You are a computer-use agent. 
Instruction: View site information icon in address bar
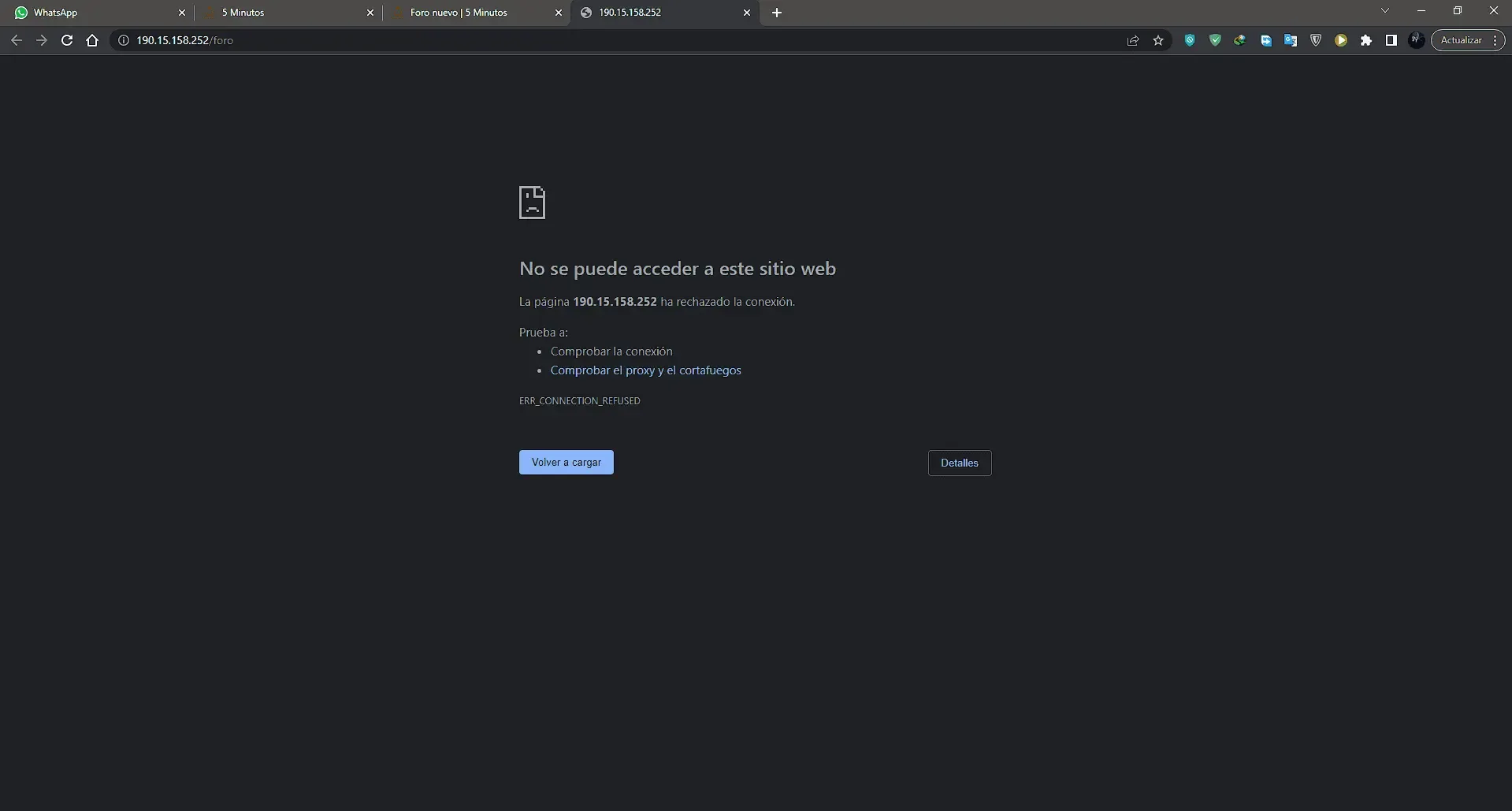coord(124,40)
